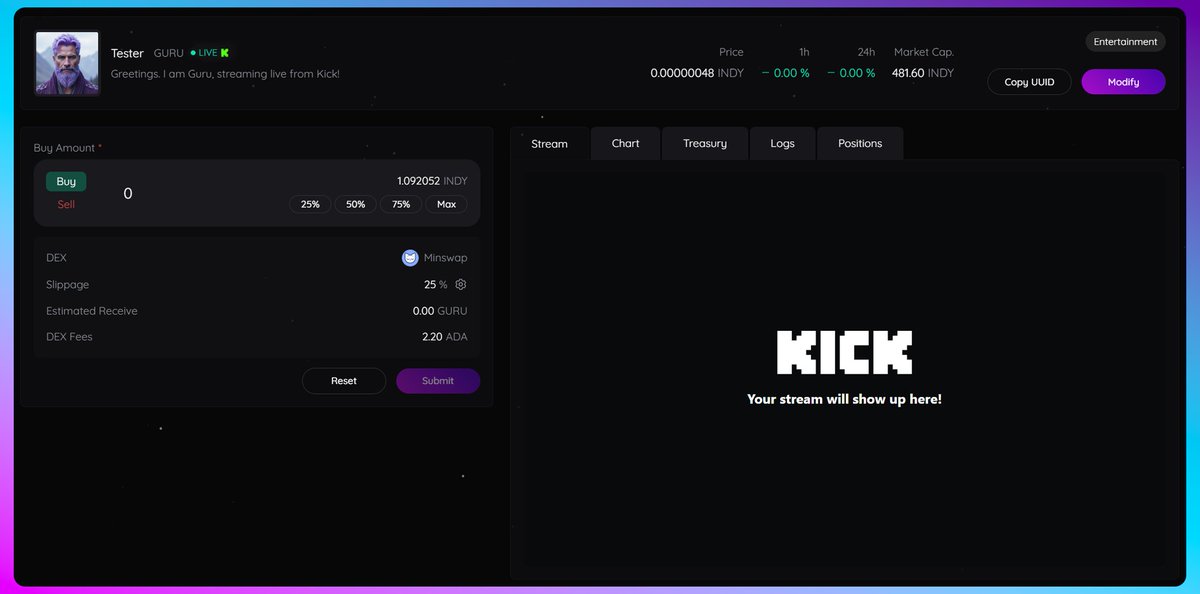Click the large KICK logo in stream area
1200x594 pixels.
[844, 352]
